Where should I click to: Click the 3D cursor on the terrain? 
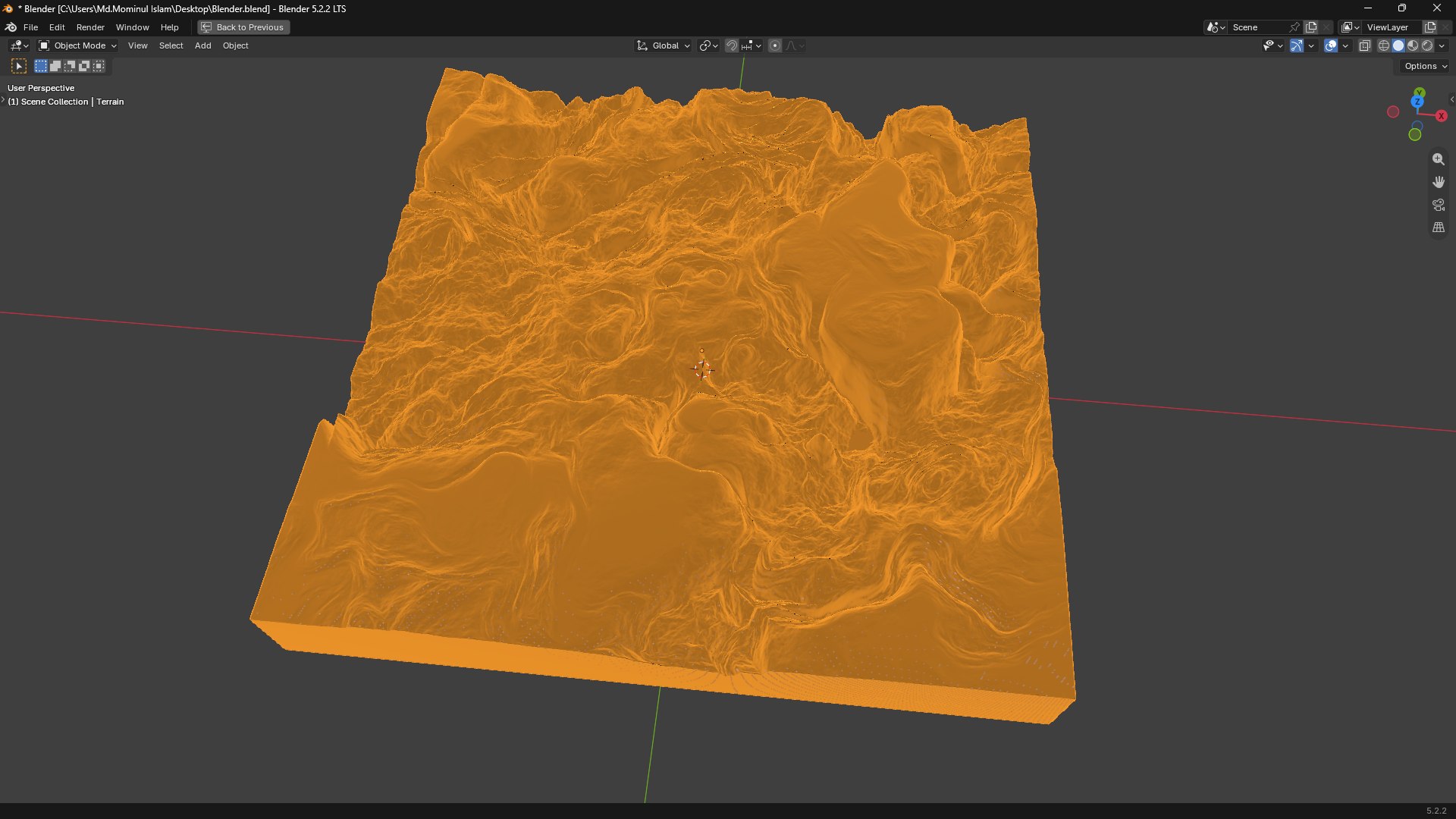click(702, 369)
